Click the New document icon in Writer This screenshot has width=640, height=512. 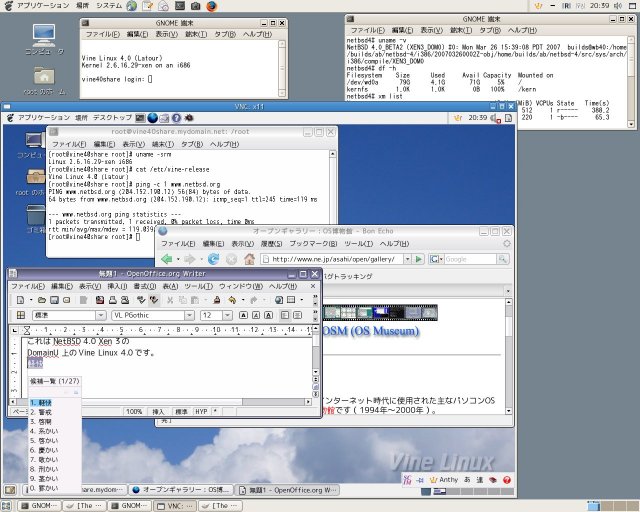pos(20,300)
